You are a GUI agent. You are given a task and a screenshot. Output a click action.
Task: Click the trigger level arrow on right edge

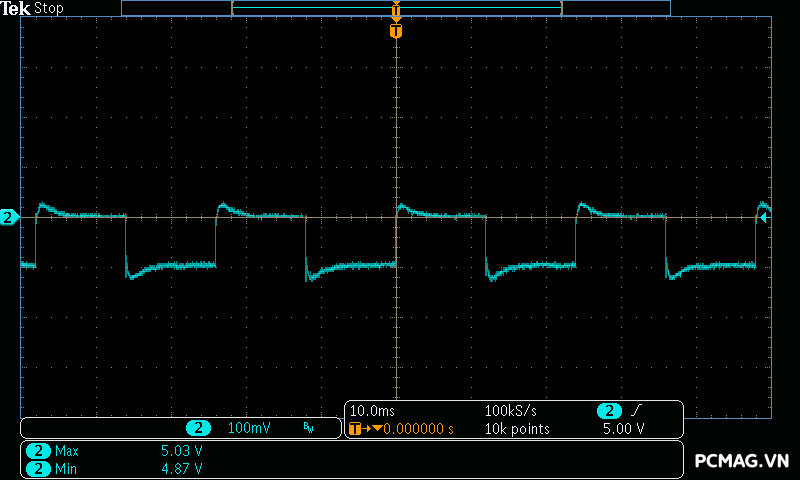(x=765, y=217)
